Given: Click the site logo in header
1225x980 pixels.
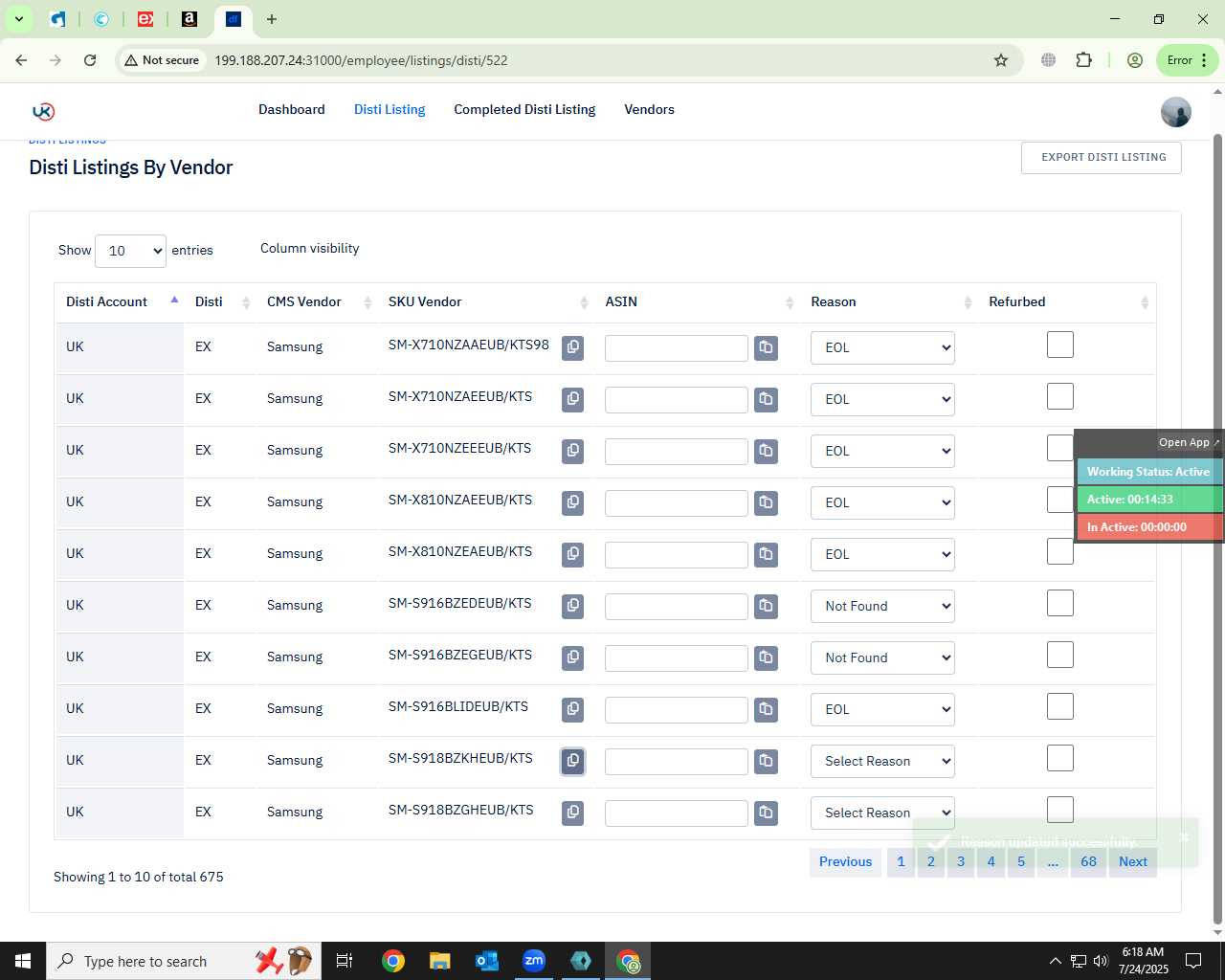Looking at the screenshot, I should pyautogui.click(x=43, y=111).
